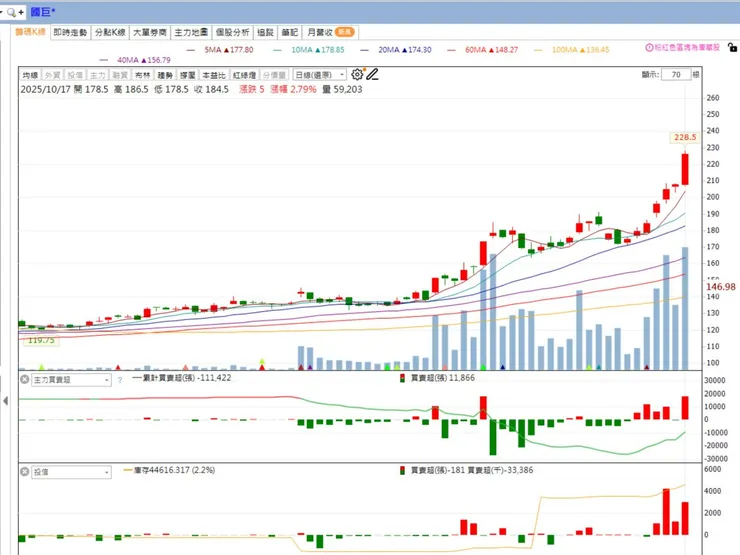This screenshot has width=740, height=555.
Task: Toggle the 本益比 button
Action: pyautogui.click(x=214, y=75)
